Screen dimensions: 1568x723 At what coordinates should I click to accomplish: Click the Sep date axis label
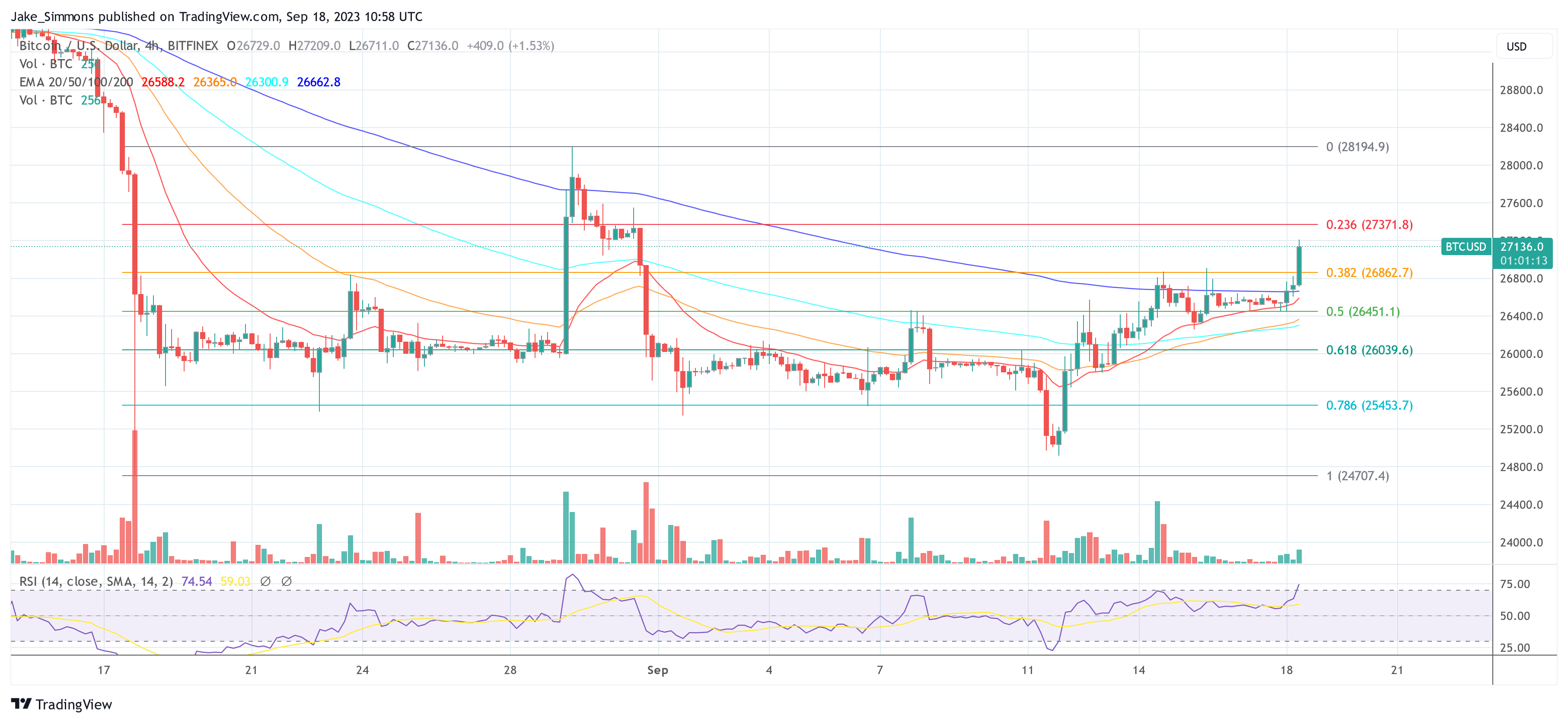[x=657, y=671]
